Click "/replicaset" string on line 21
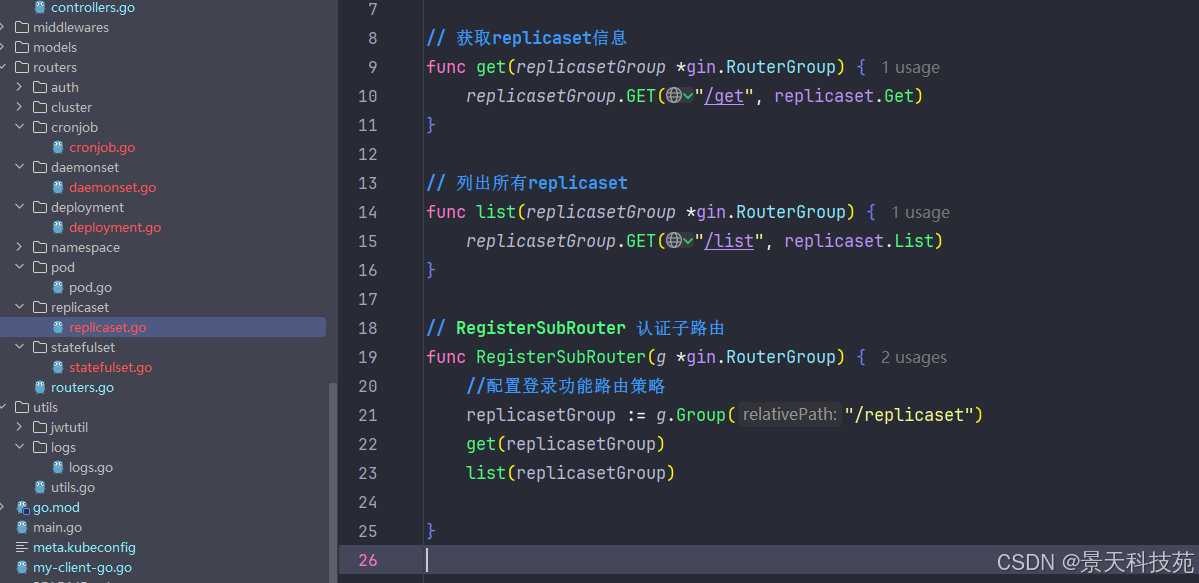The image size is (1199, 583). [908, 415]
